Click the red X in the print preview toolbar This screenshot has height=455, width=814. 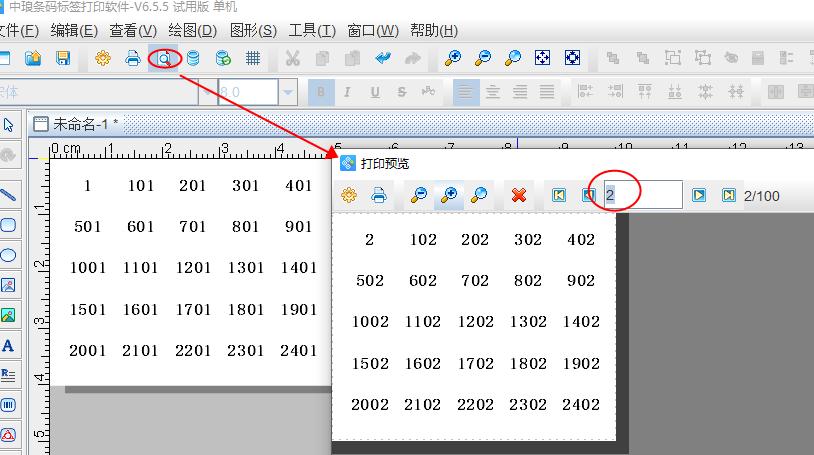pyautogui.click(x=518, y=195)
